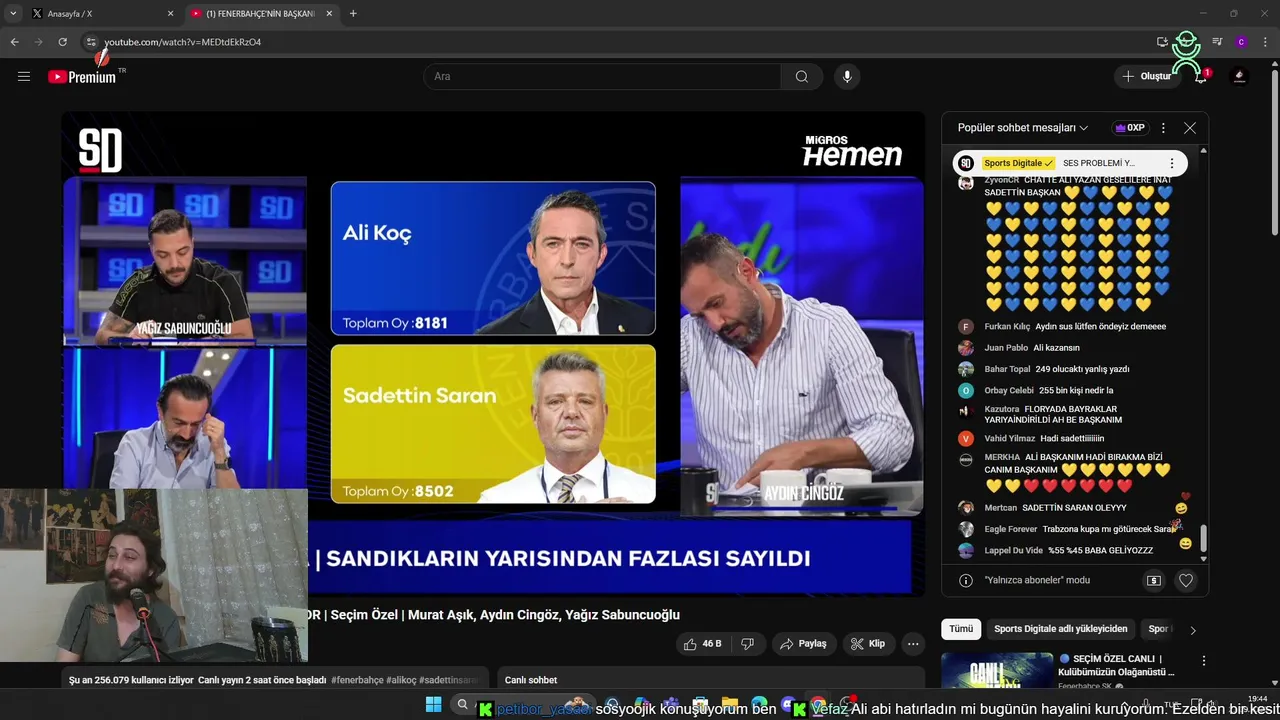1280x720 pixels.
Task: Close the Anasayfa / X tab
Action: point(170,14)
